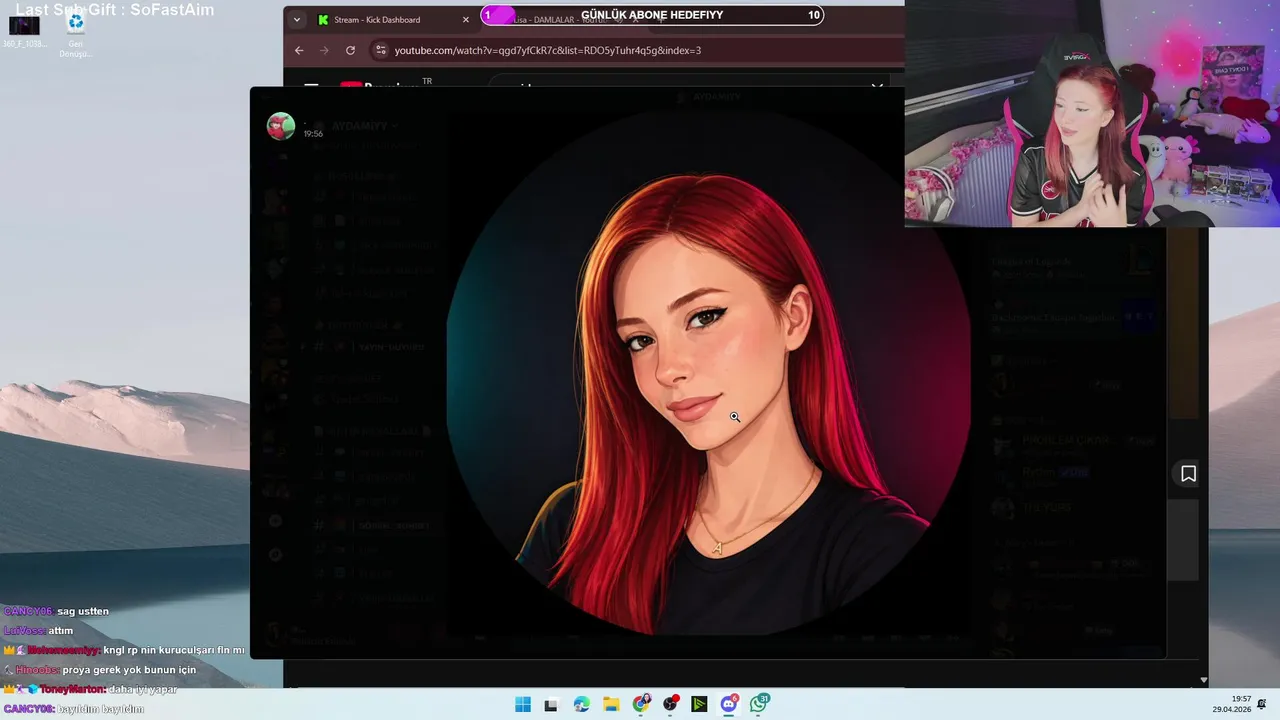Image resolution: width=1280 pixels, height=720 pixels.
Task: Click the browser scrollbar down arrow
Action: pyautogui.click(x=1203, y=680)
